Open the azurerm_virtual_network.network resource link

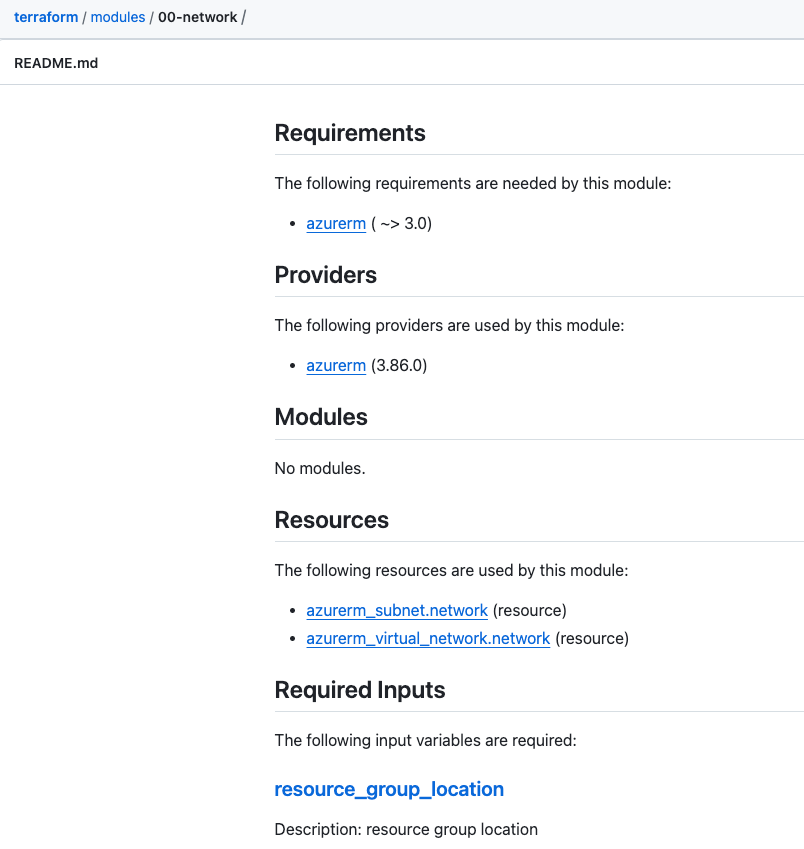pos(427,638)
